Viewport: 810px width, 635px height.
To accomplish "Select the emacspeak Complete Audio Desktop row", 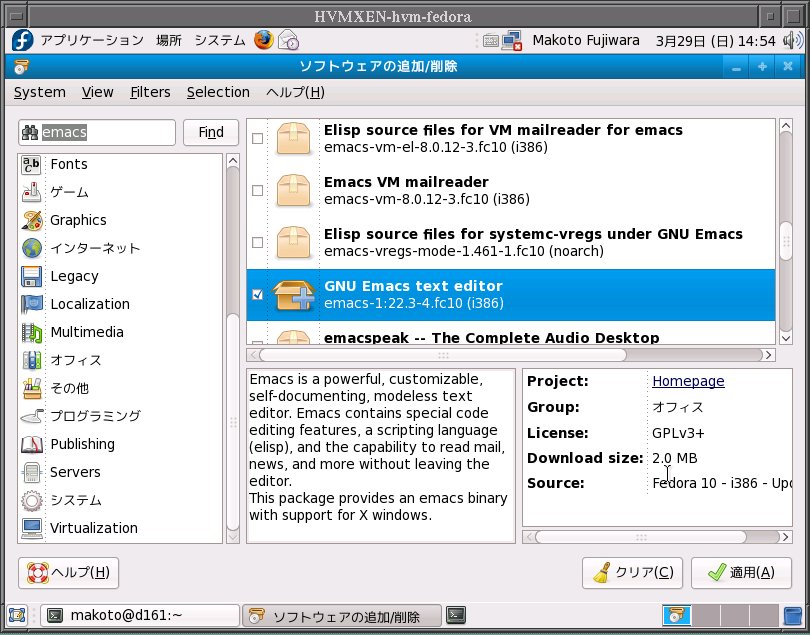I will point(511,333).
